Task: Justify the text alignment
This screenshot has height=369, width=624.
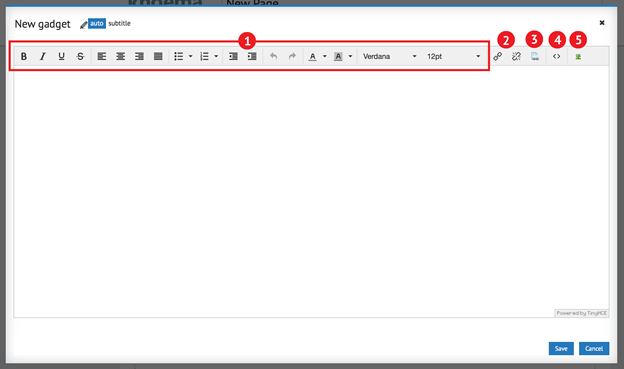Action: [158, 57]
